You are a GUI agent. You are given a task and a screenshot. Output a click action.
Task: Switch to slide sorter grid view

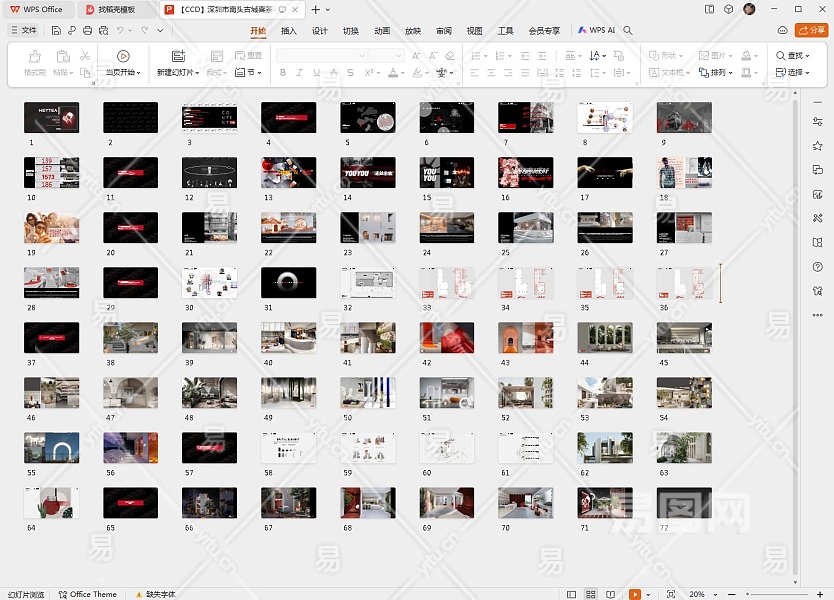(591, 594)
